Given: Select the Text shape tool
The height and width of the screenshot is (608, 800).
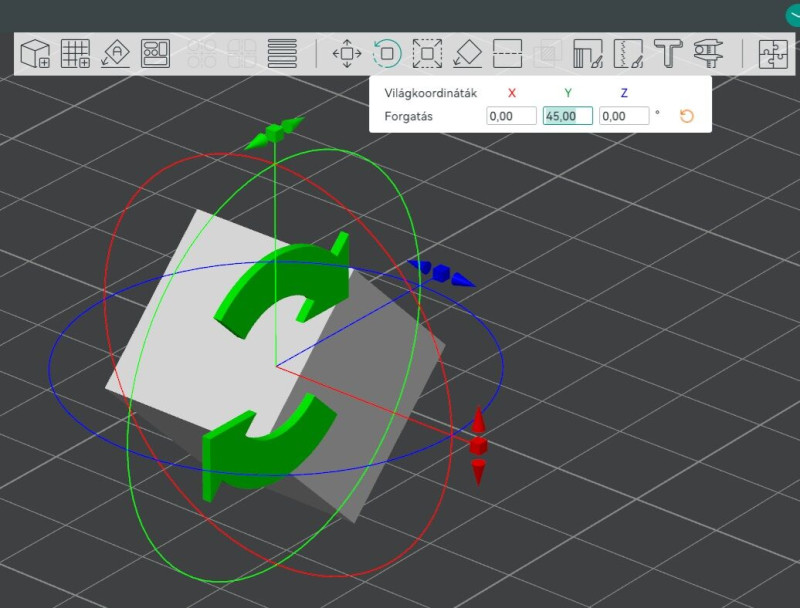Looking at the screenshot, I should 668,54.
